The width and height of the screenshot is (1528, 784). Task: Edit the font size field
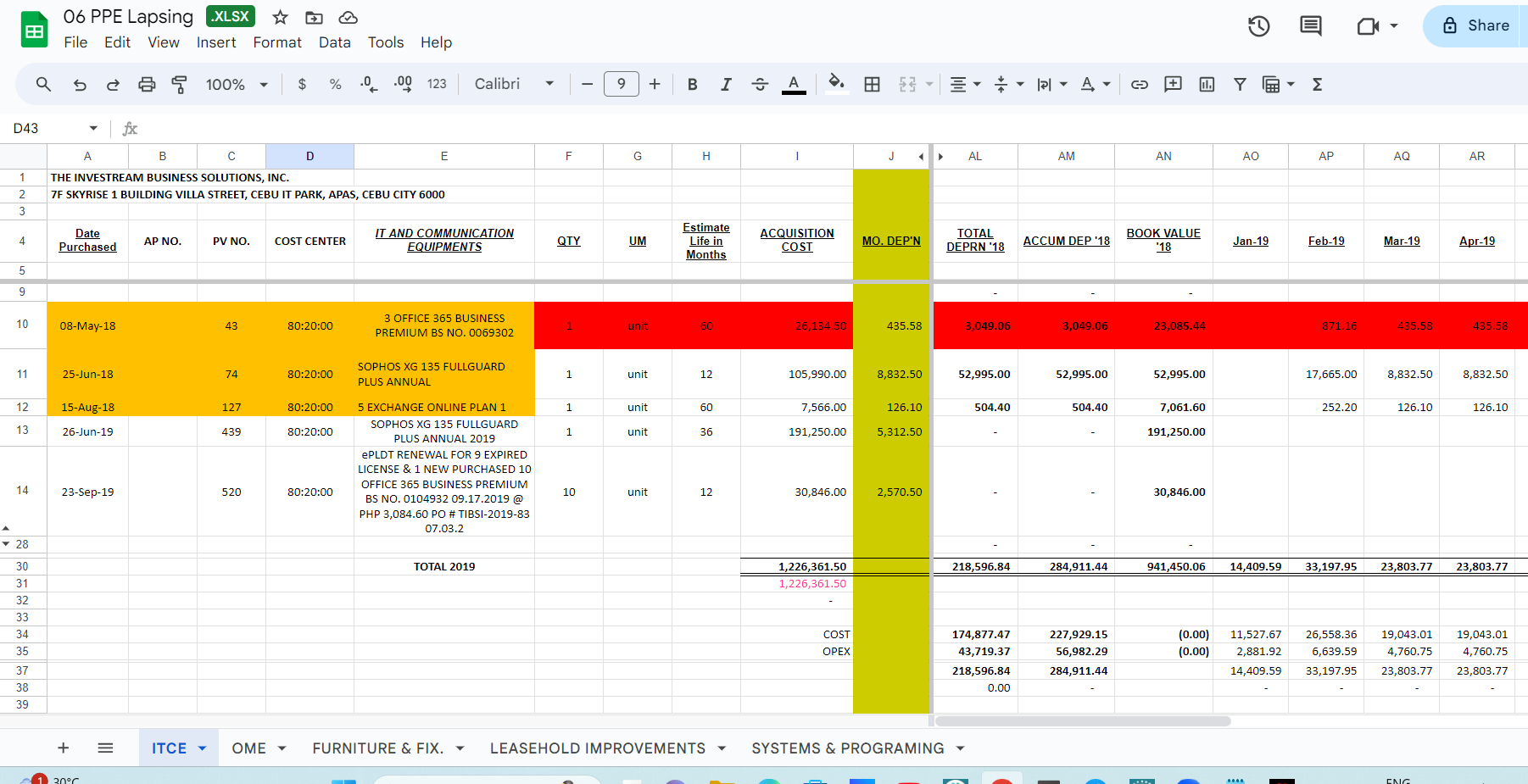pyautogui.click(x=622, y=84)
